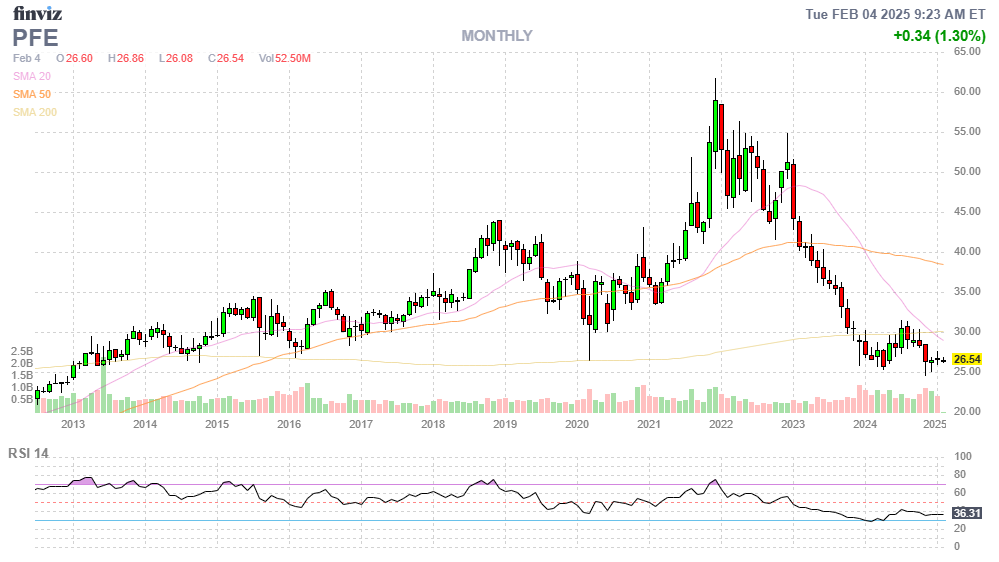Click the 2022 year label on time axis

pyautogui.click(x=721, y=425)
